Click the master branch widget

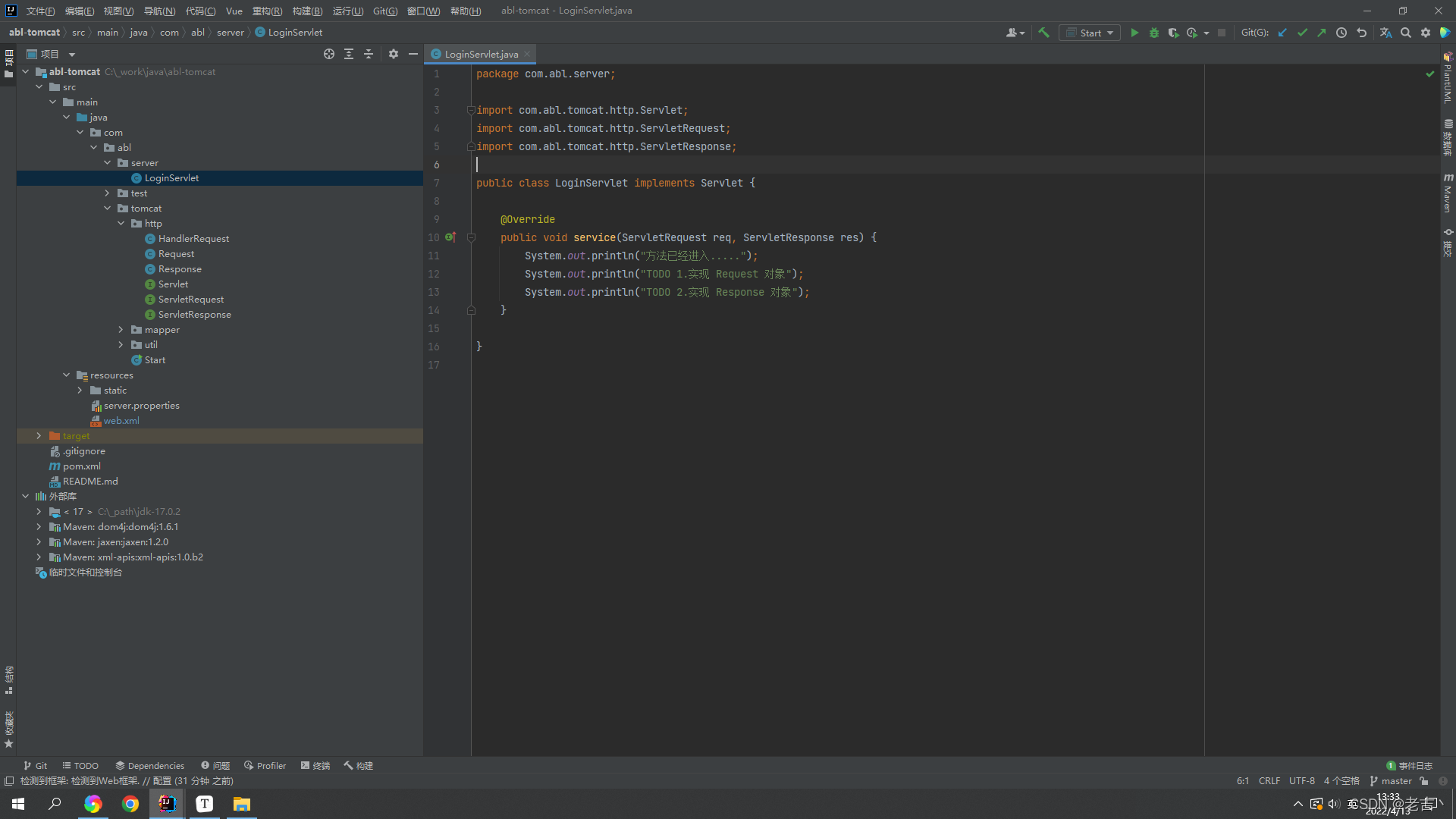pos(1391,781)
